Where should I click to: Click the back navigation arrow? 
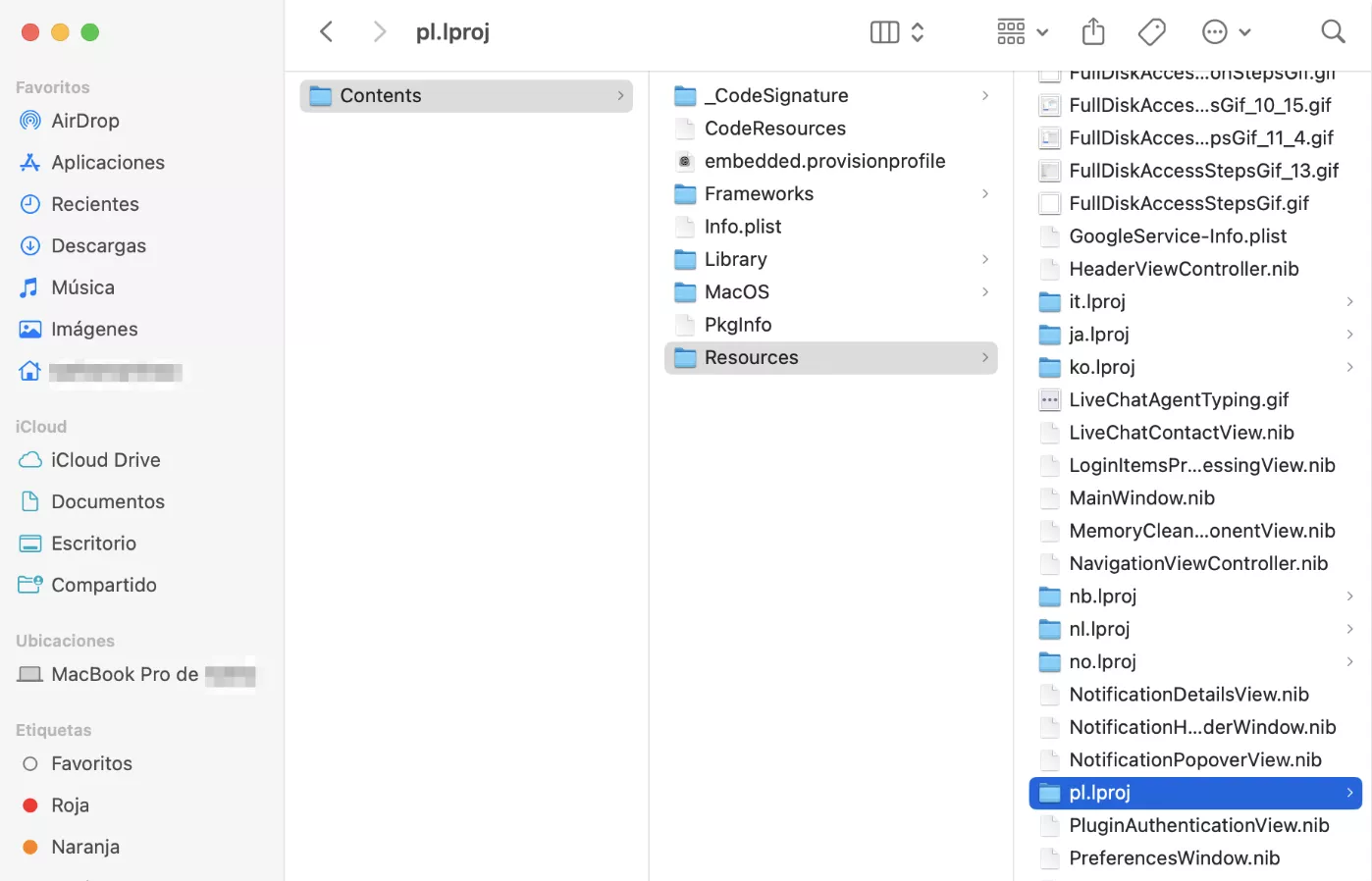(326, 31)
